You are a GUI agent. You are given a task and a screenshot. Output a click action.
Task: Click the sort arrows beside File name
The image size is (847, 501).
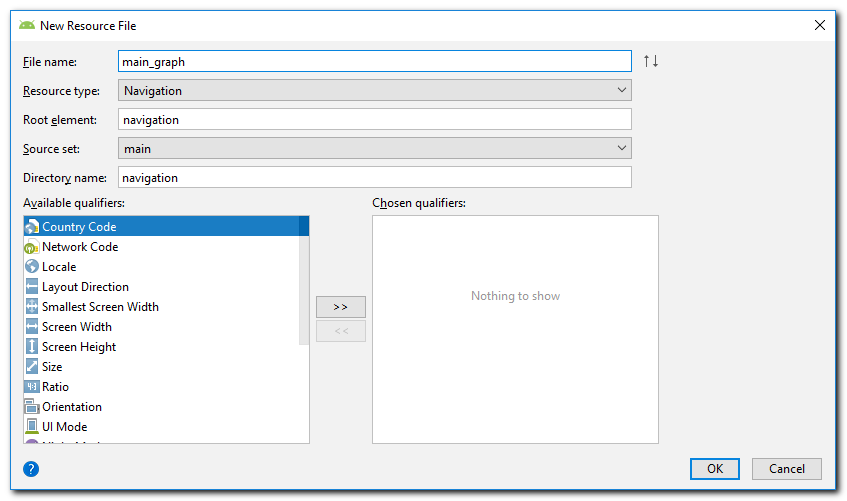[651, 61]
